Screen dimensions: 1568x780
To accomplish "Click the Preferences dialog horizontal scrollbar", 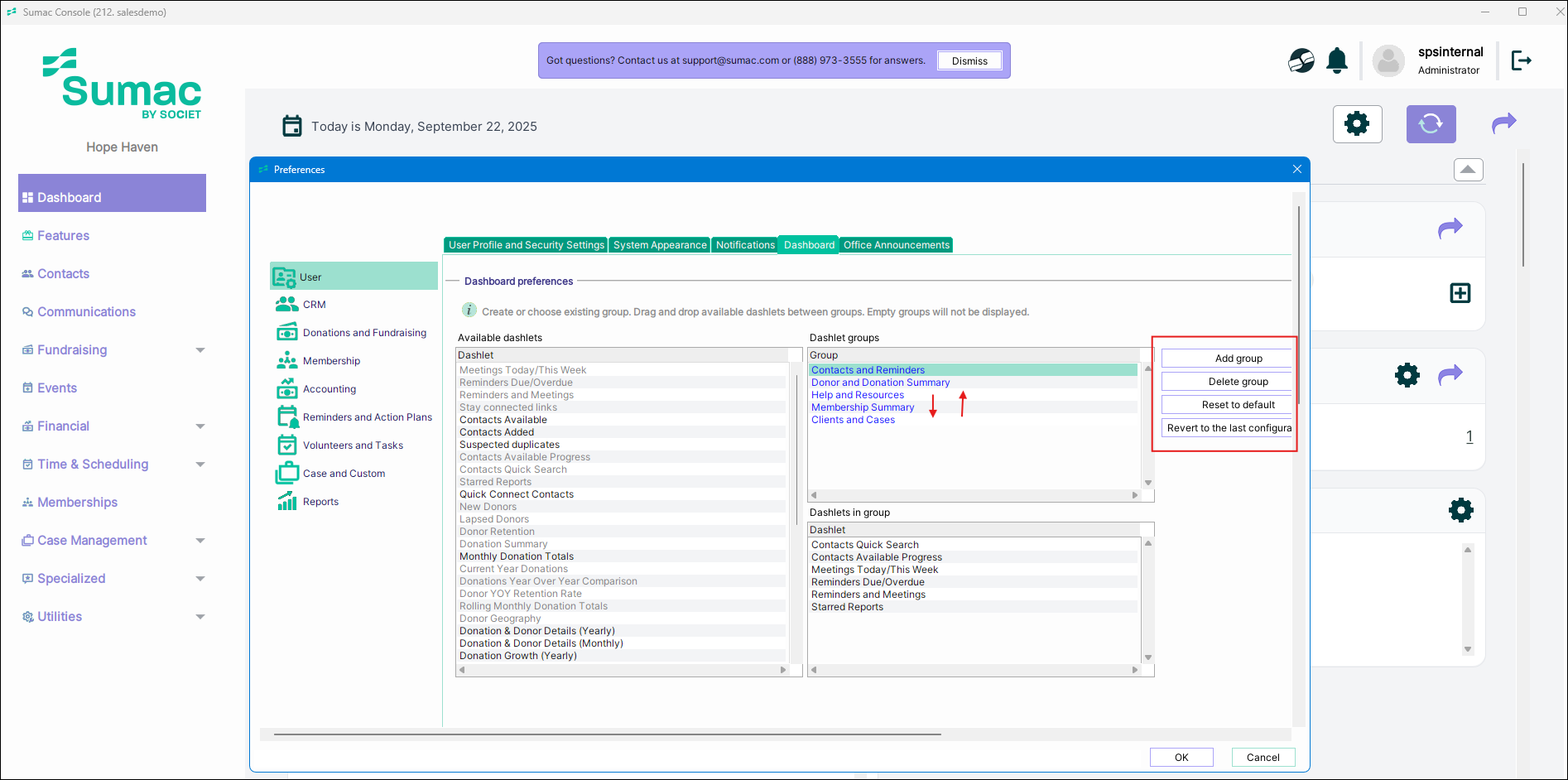I will (607, 734).
